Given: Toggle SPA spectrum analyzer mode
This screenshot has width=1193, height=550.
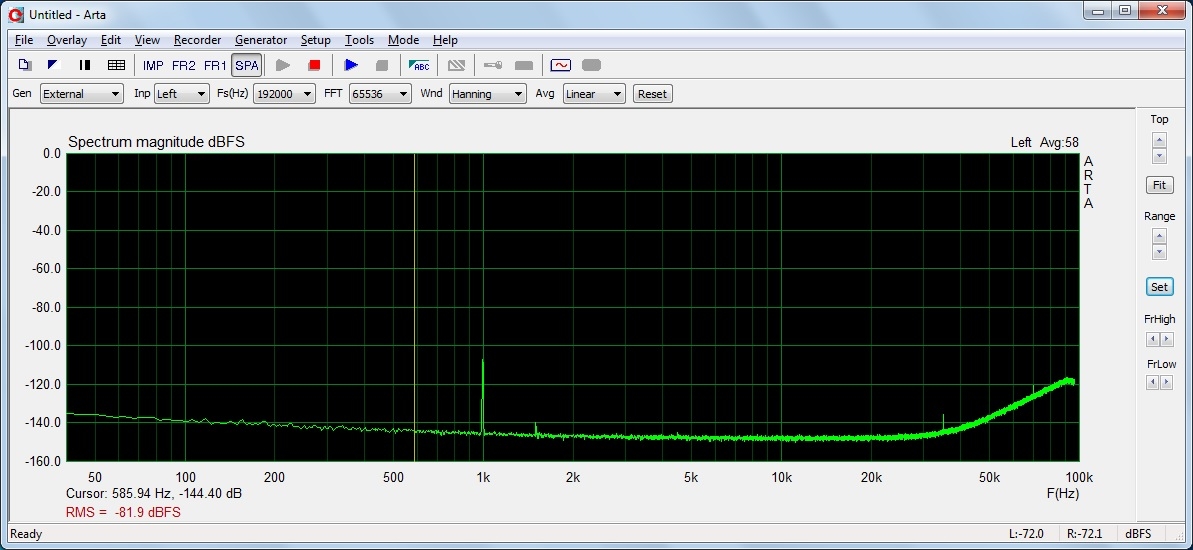Looking at the screenshot, I should [x=247, y=65].
